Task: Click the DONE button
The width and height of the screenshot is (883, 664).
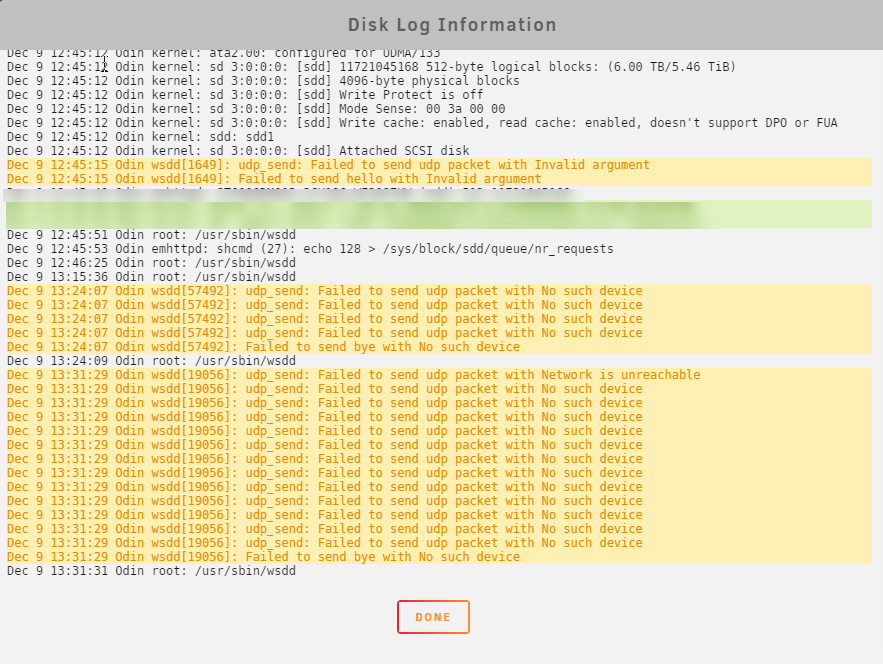Action: coord(433,617)
